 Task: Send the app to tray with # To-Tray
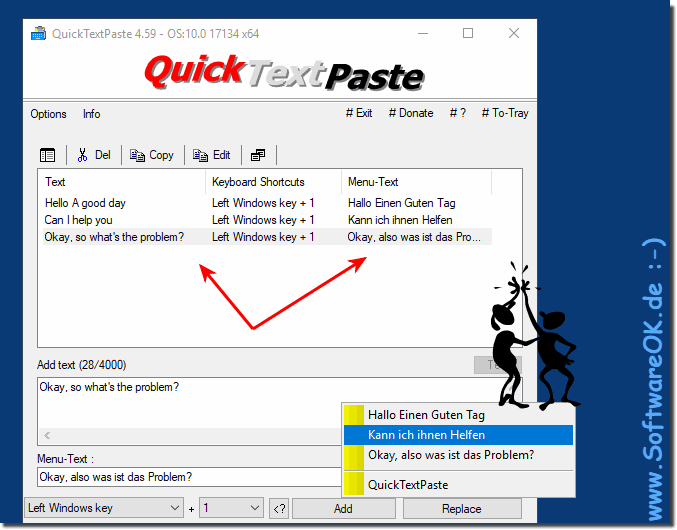point(505,113)
